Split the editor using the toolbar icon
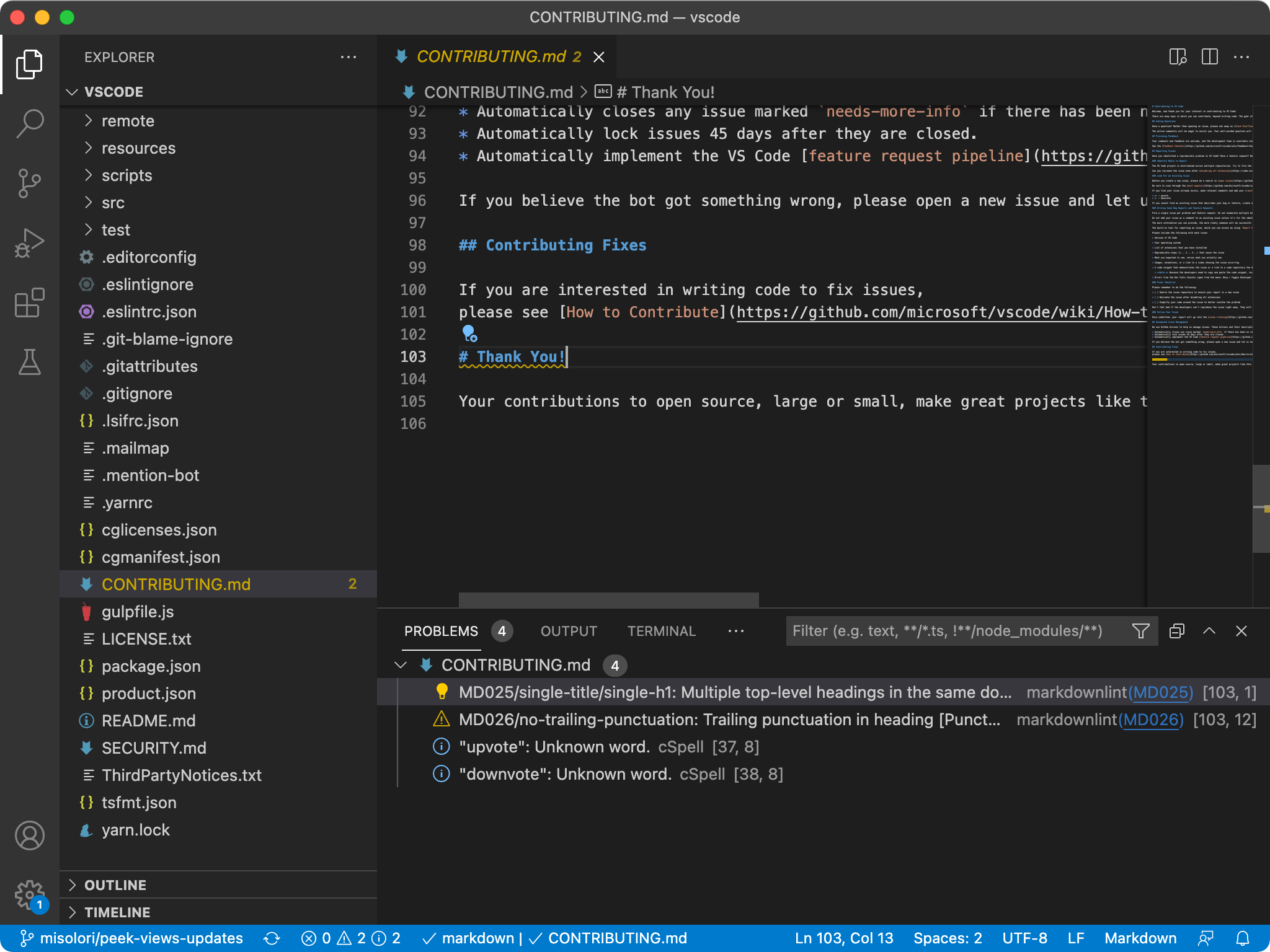Viewport: 1270px width, 952px height. coord(1209,57)
